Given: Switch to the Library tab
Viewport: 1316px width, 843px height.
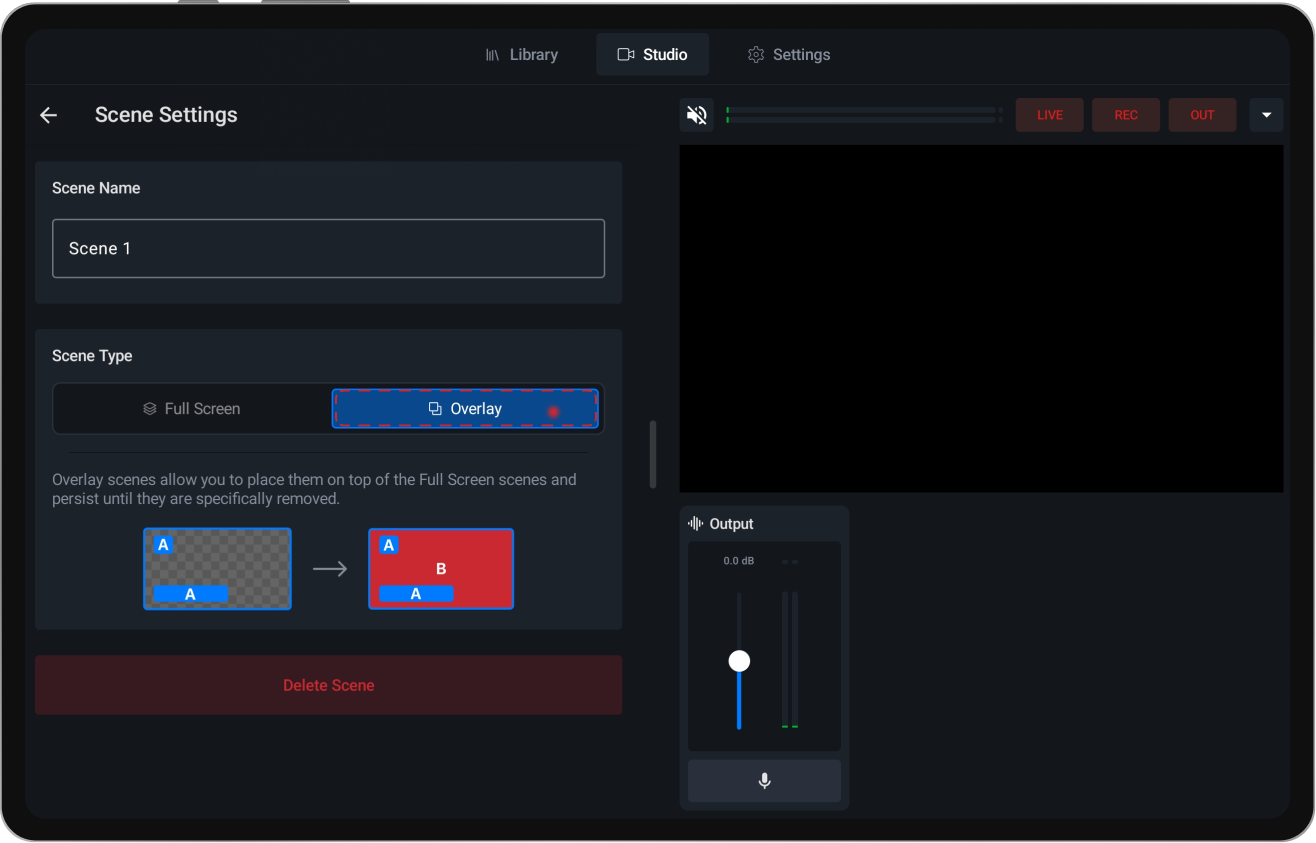Looking at the screenshot, I should click(x=533, y=54).
